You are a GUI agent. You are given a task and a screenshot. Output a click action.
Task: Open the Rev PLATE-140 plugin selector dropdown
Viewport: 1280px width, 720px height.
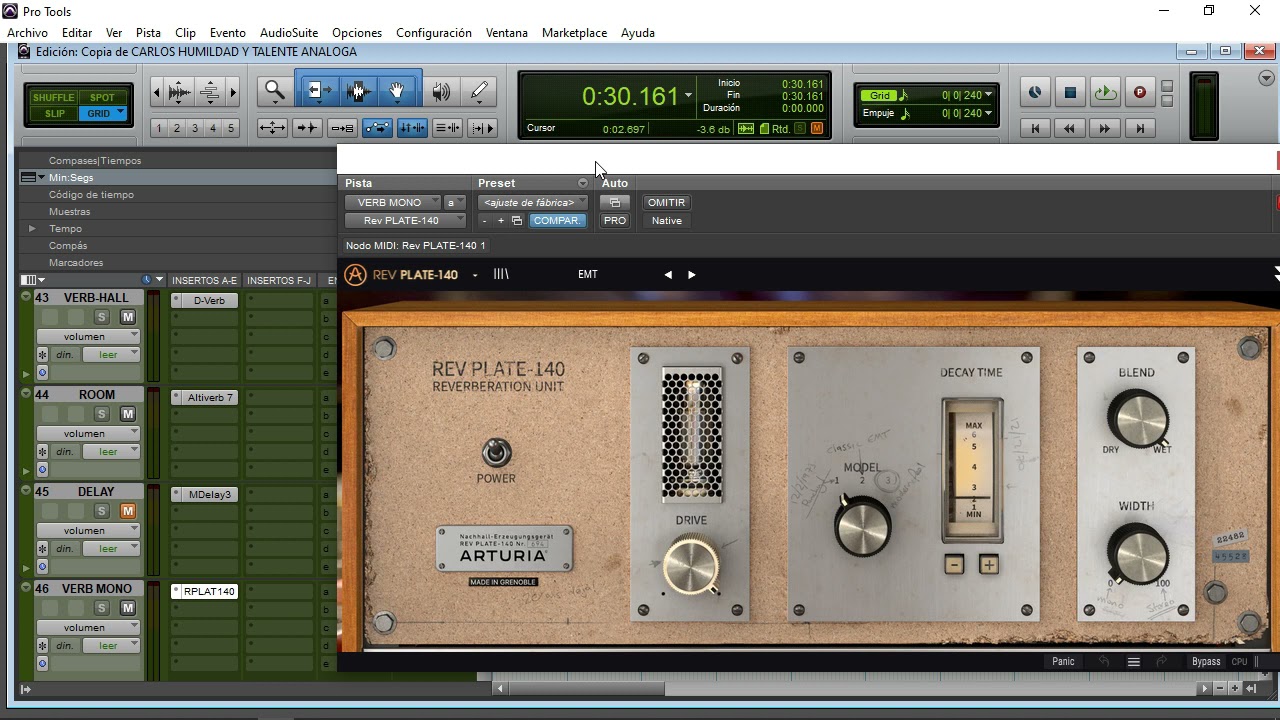[x=406, y=221]
